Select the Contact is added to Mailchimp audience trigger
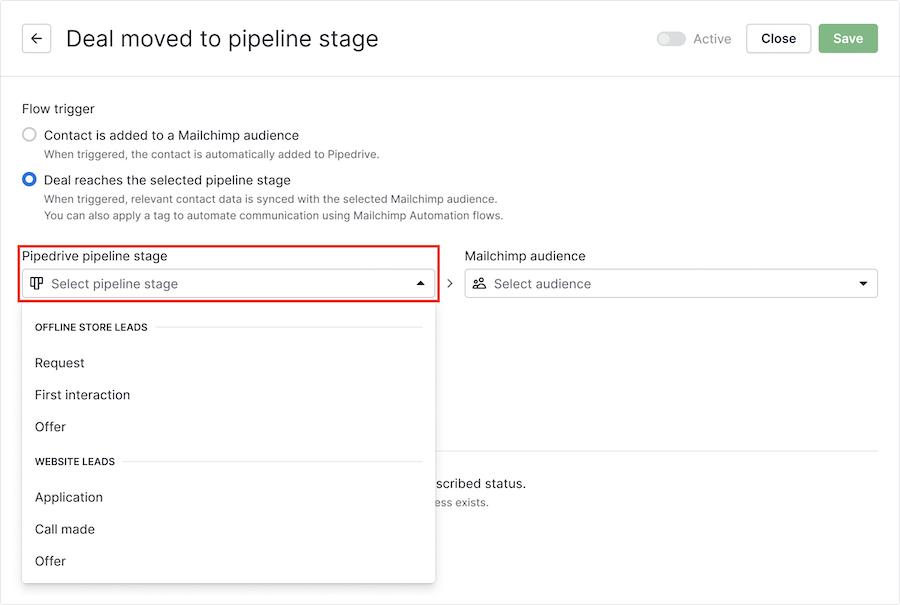 pos(29,135)
